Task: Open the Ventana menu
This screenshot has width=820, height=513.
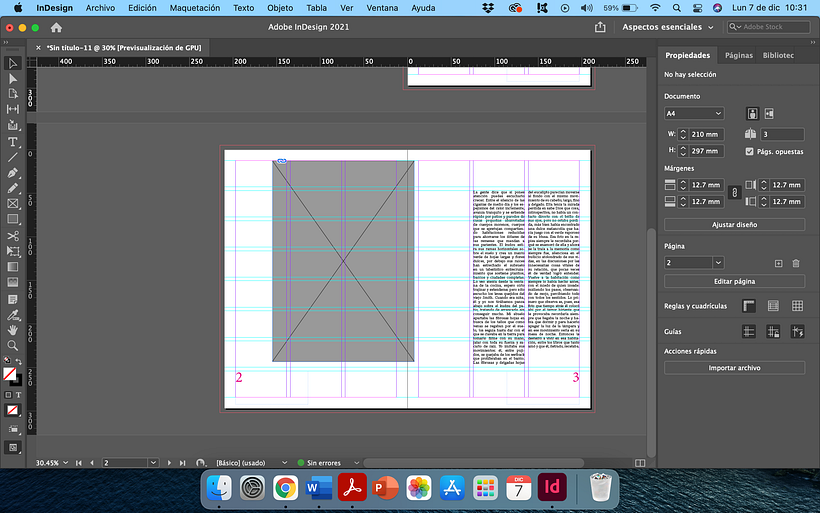Action: (382, 8)
